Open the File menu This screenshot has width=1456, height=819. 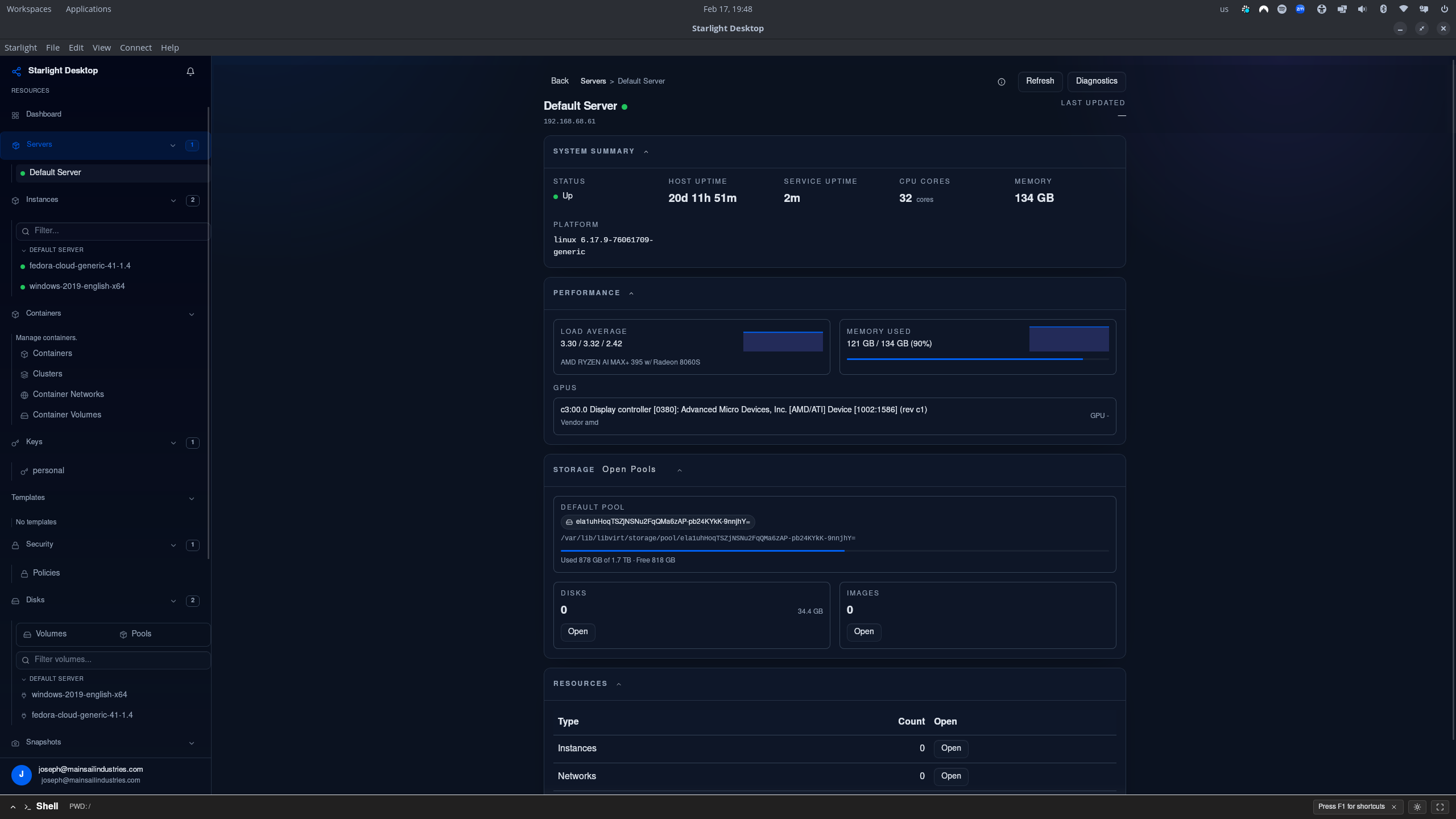pos(53,48)
